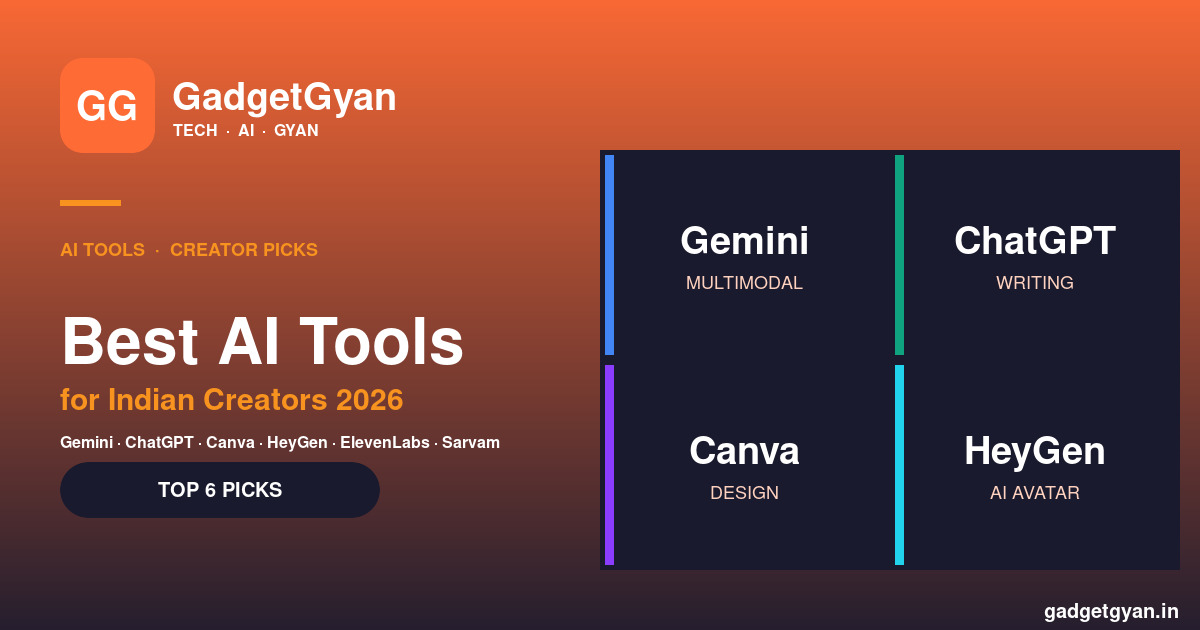Click the "TECH · AI · GYAN" tagline

click(246, 130)
